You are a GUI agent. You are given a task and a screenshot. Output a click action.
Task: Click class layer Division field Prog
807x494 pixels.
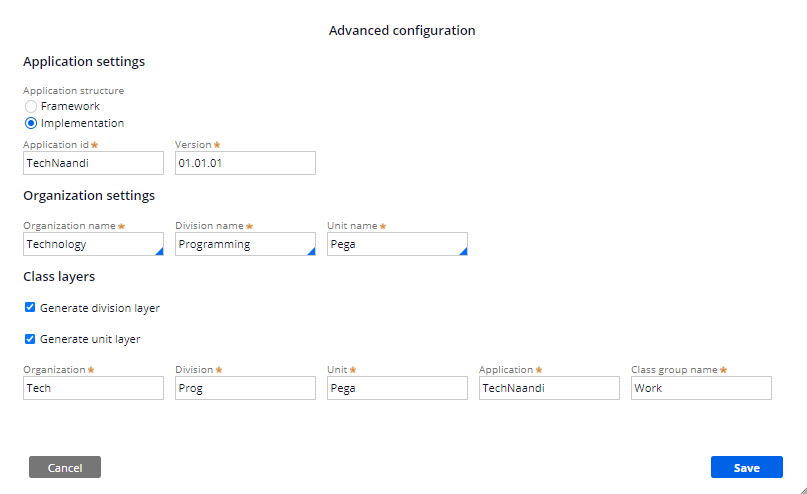[245, 388]
